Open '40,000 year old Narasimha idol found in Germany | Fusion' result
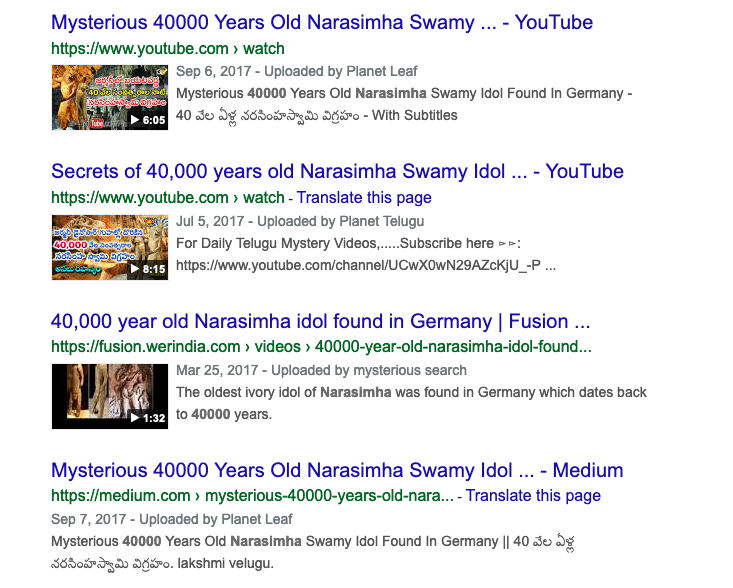 click(321, 321)
